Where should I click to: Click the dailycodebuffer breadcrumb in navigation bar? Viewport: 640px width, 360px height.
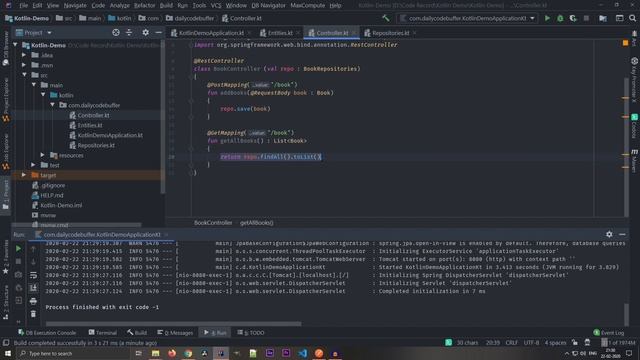190,18
